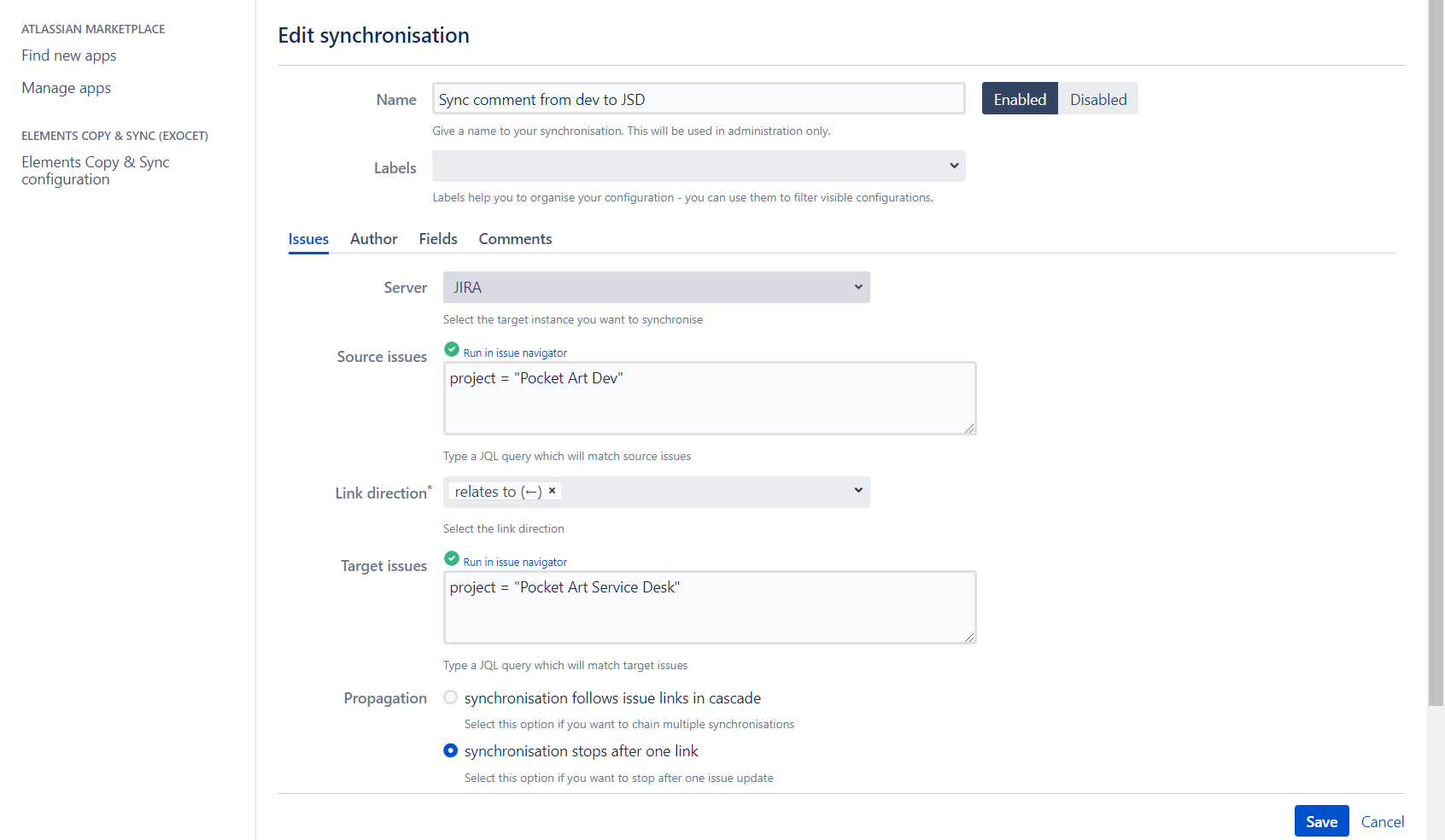1445x840 pixels.
Task: Switch to the Author tab
Action: click(373, 238)
